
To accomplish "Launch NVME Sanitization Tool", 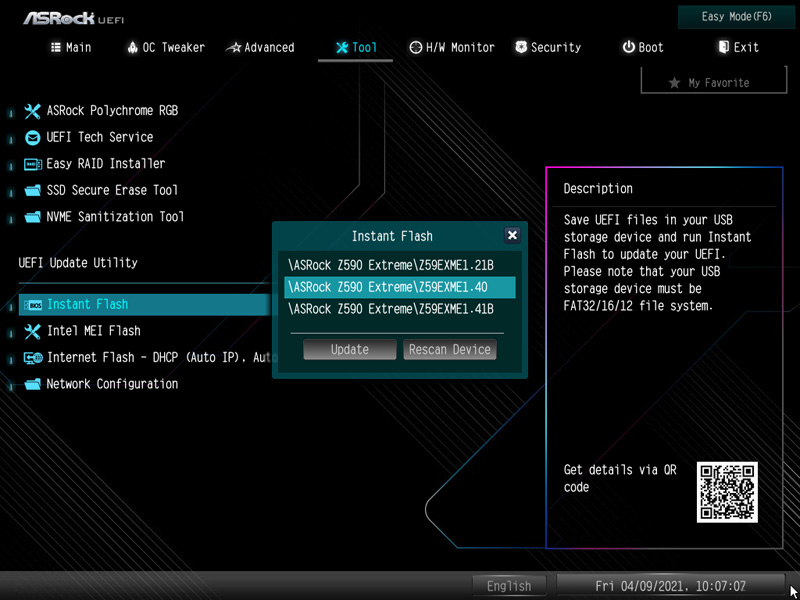I will (x=115, y=217).
